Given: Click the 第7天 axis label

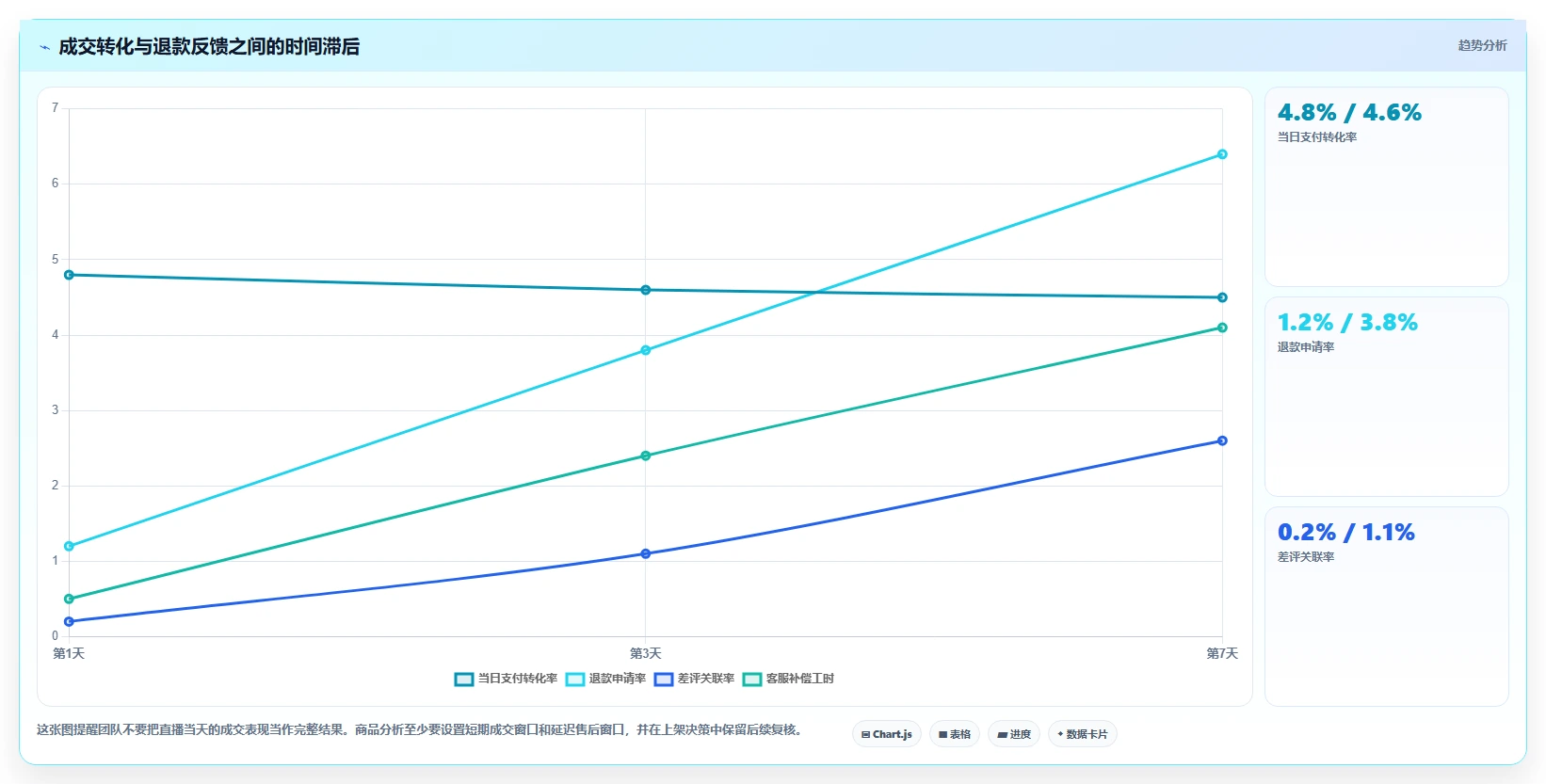Looking at the screenshot, I should tap(1222, 653).
